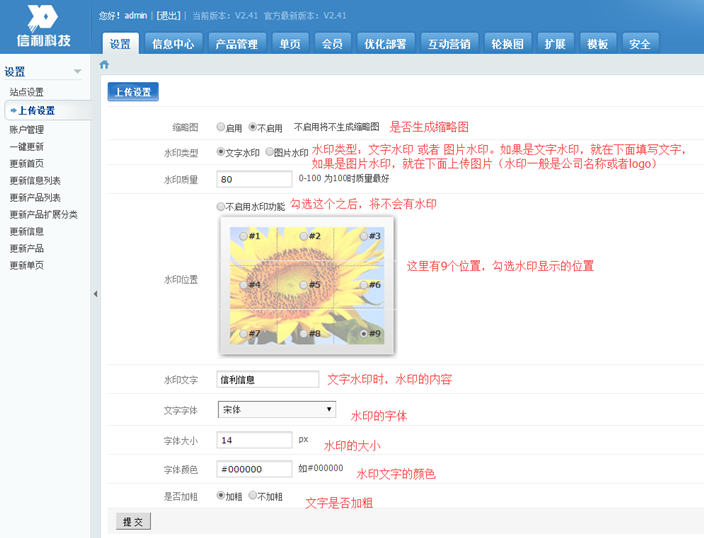Expand the 设置 sidebar header arrow

pyautogui.click(x=78, y=72)
